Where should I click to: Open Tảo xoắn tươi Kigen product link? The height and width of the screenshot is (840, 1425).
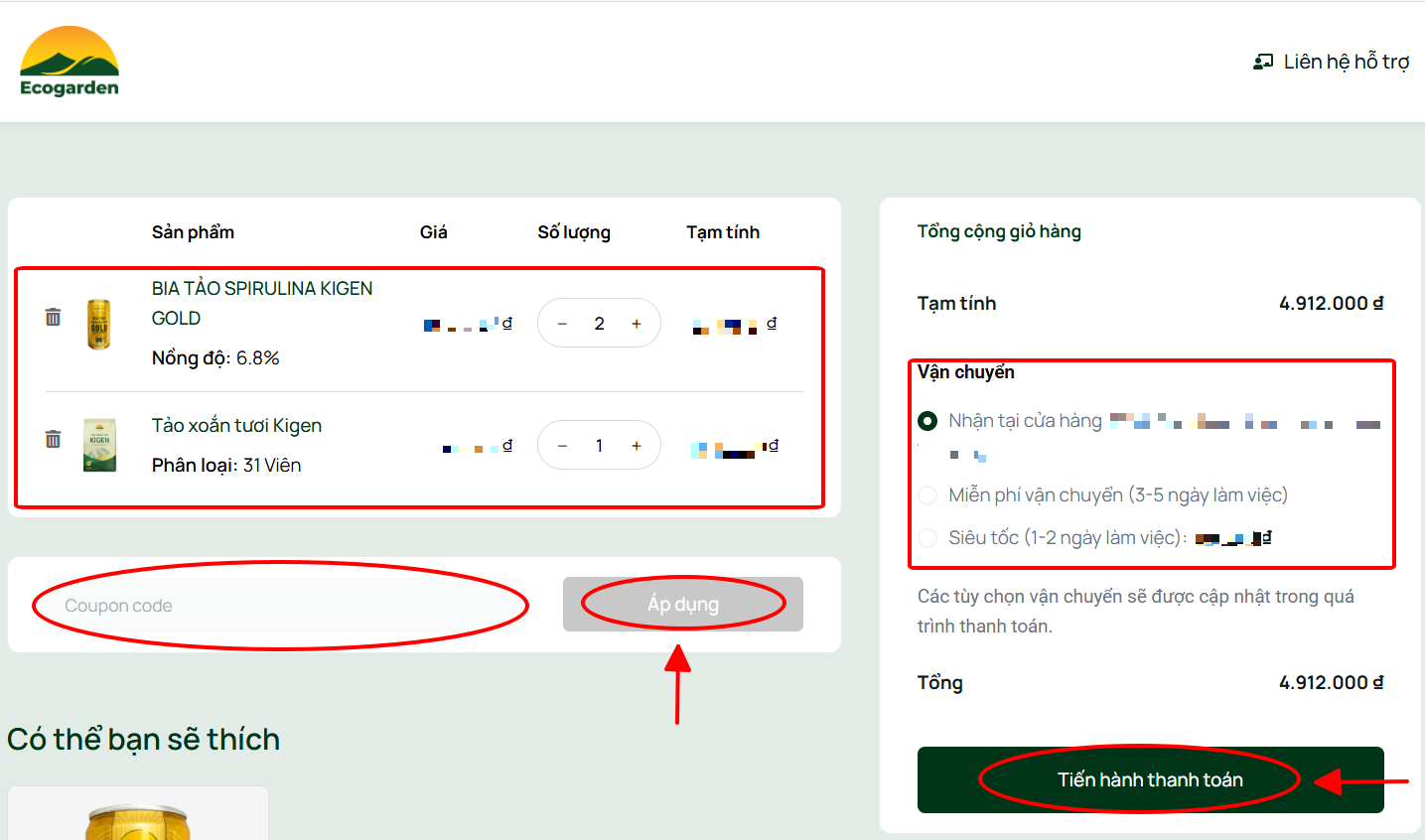tap(236, 426)
